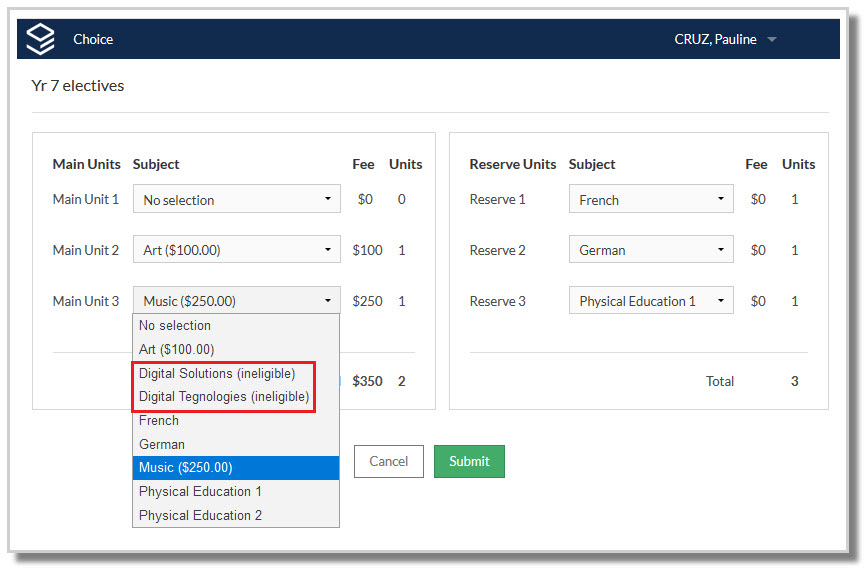Screen dimensions: 866x568
Task: Open the Reserve 1 French dropdown
Action: click(651, 199)
